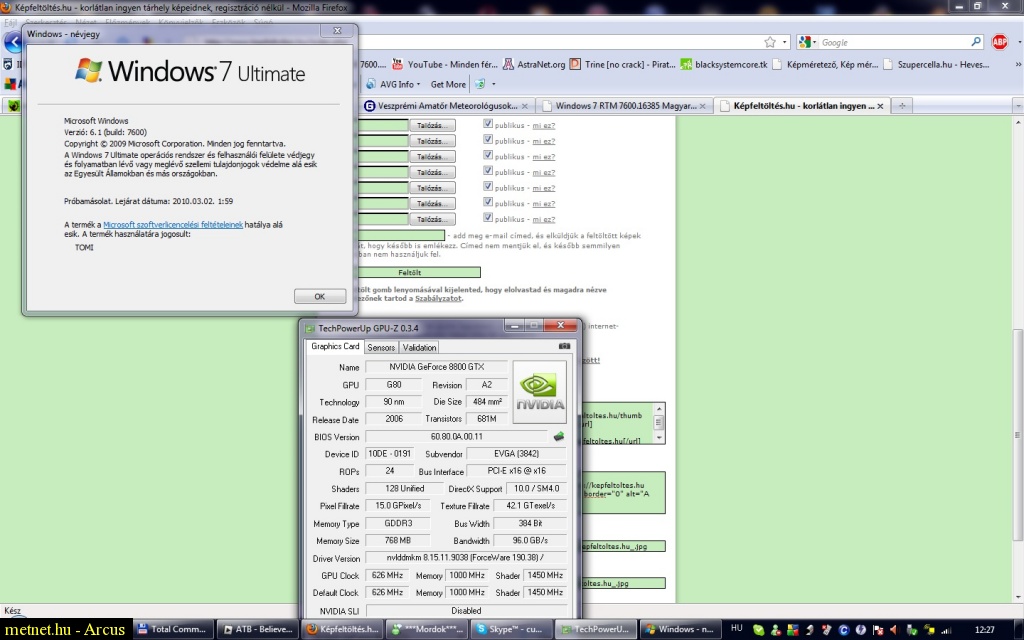Expand the AVG Info dropdown

click(x=419, y=84)
